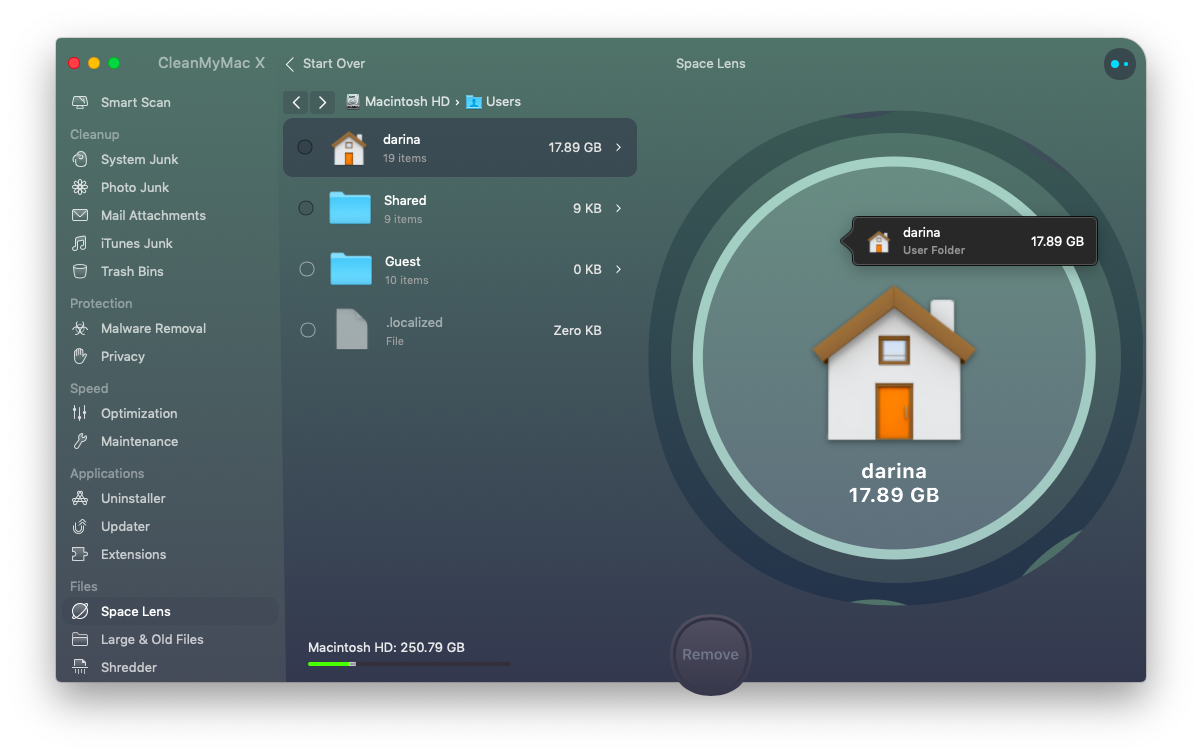Viewport: 1202px width, 756px height.
Task: Click the "Space Lens" window title
Action: click(x=711, y=64)
